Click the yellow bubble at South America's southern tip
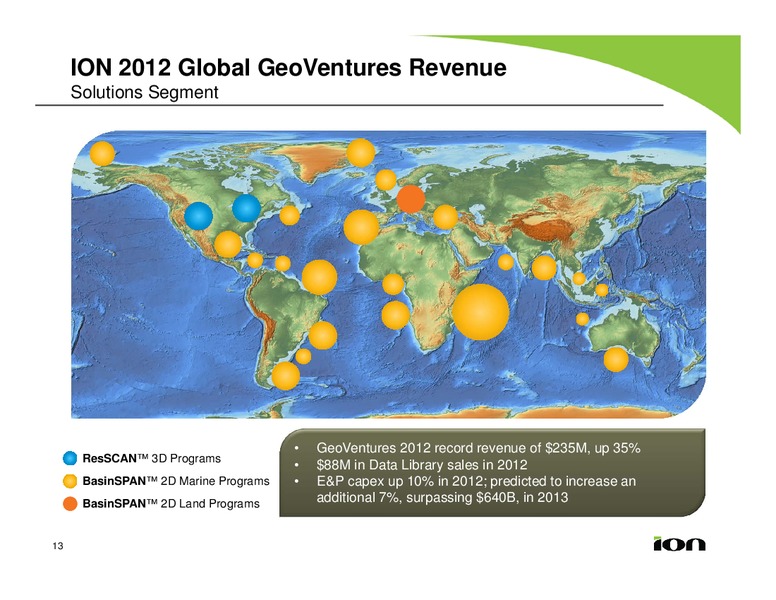The image size is (776, 600). click(x=286, y=375)
